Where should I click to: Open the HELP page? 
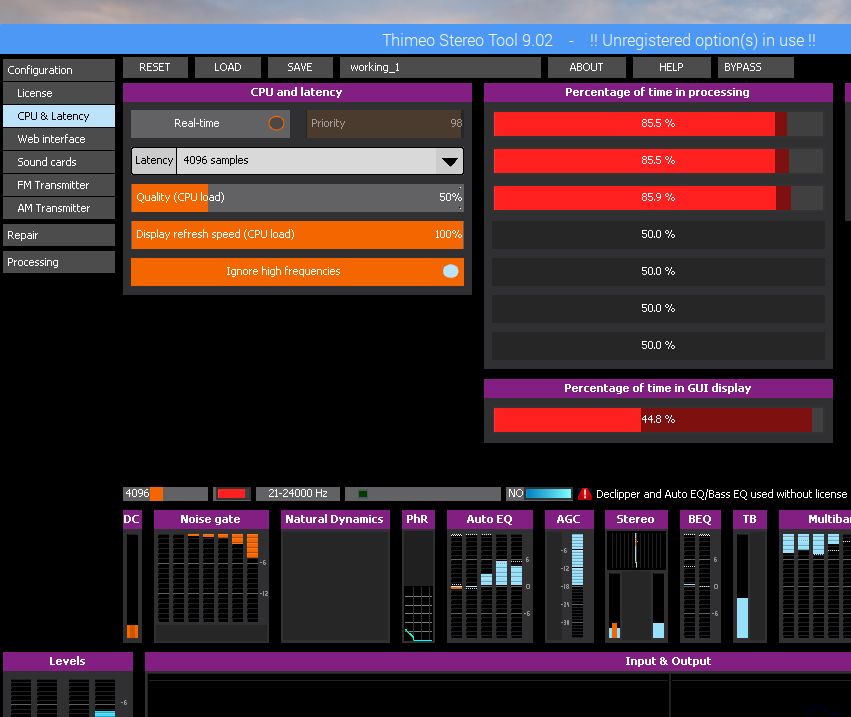click(671, 67)
